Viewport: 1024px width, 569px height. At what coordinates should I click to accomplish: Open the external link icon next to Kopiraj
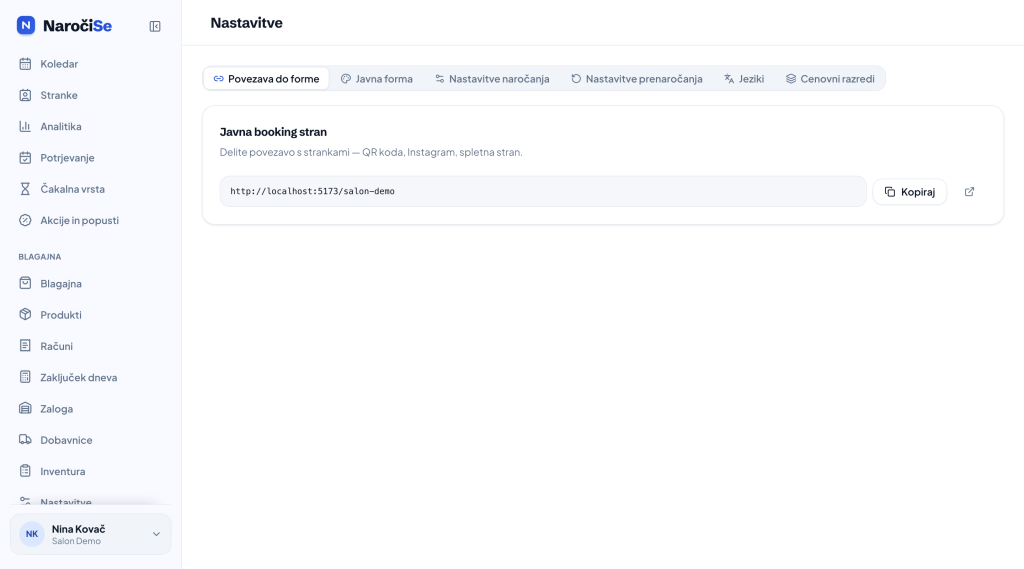(969, 191)
